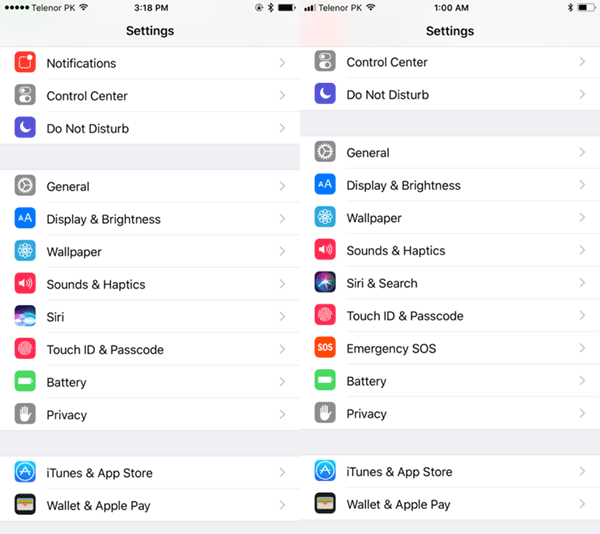Tap the Notifications icon in left Settings screen
Screen dimensions: 600x534
pos(25,62)
